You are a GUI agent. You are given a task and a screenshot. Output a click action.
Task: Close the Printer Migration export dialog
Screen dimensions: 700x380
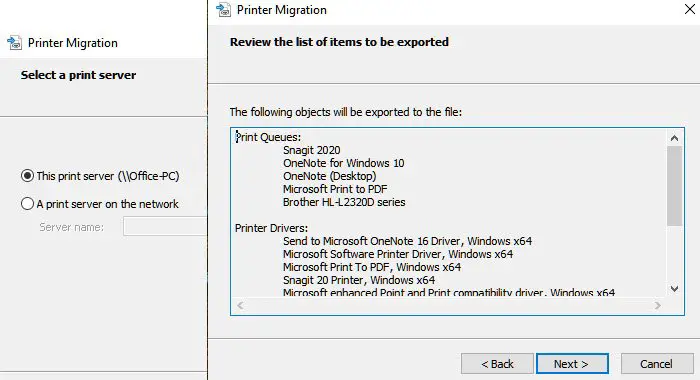(x=689, y=9)
